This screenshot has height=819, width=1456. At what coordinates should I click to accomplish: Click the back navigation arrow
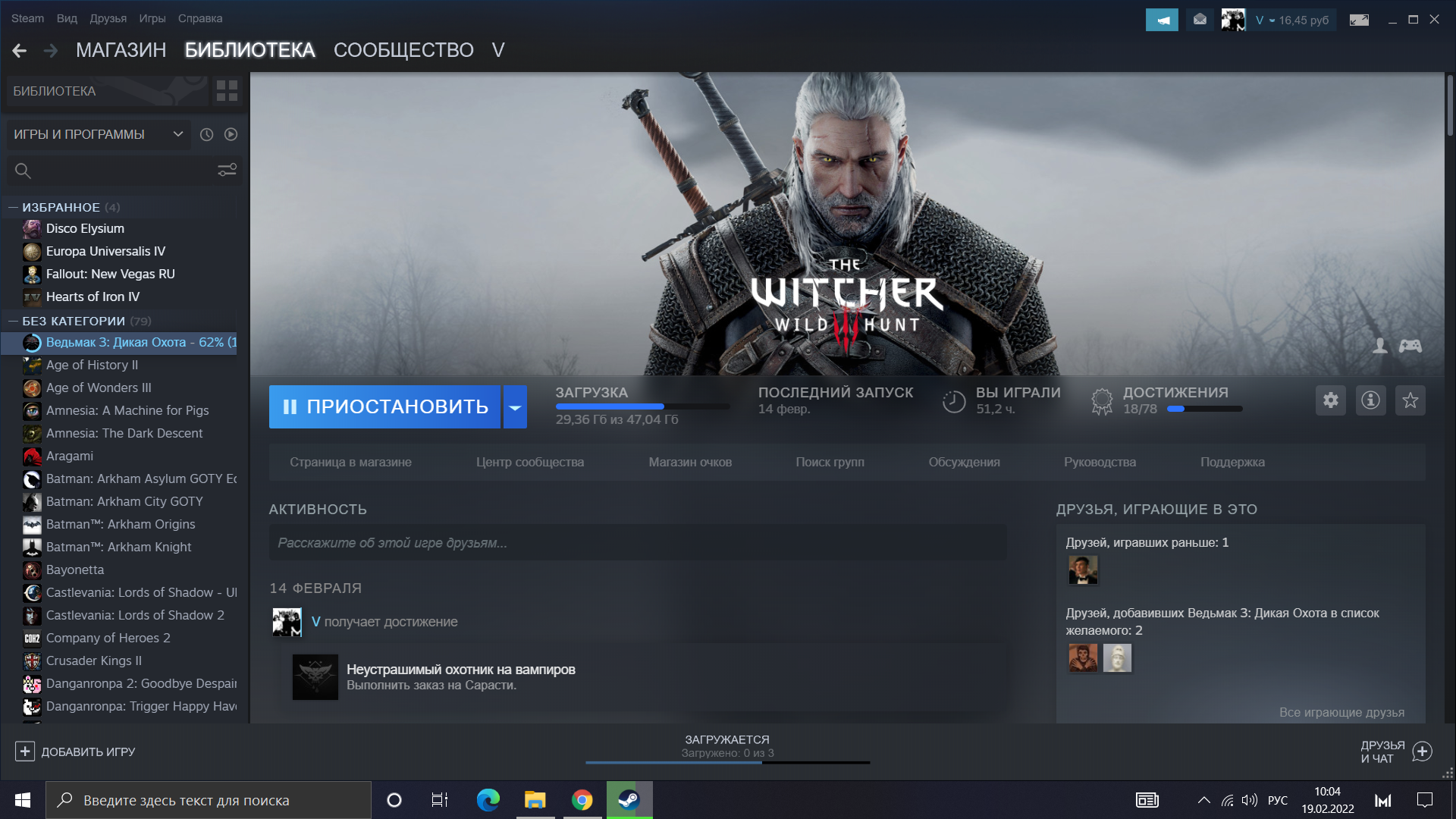pos(20,51)
